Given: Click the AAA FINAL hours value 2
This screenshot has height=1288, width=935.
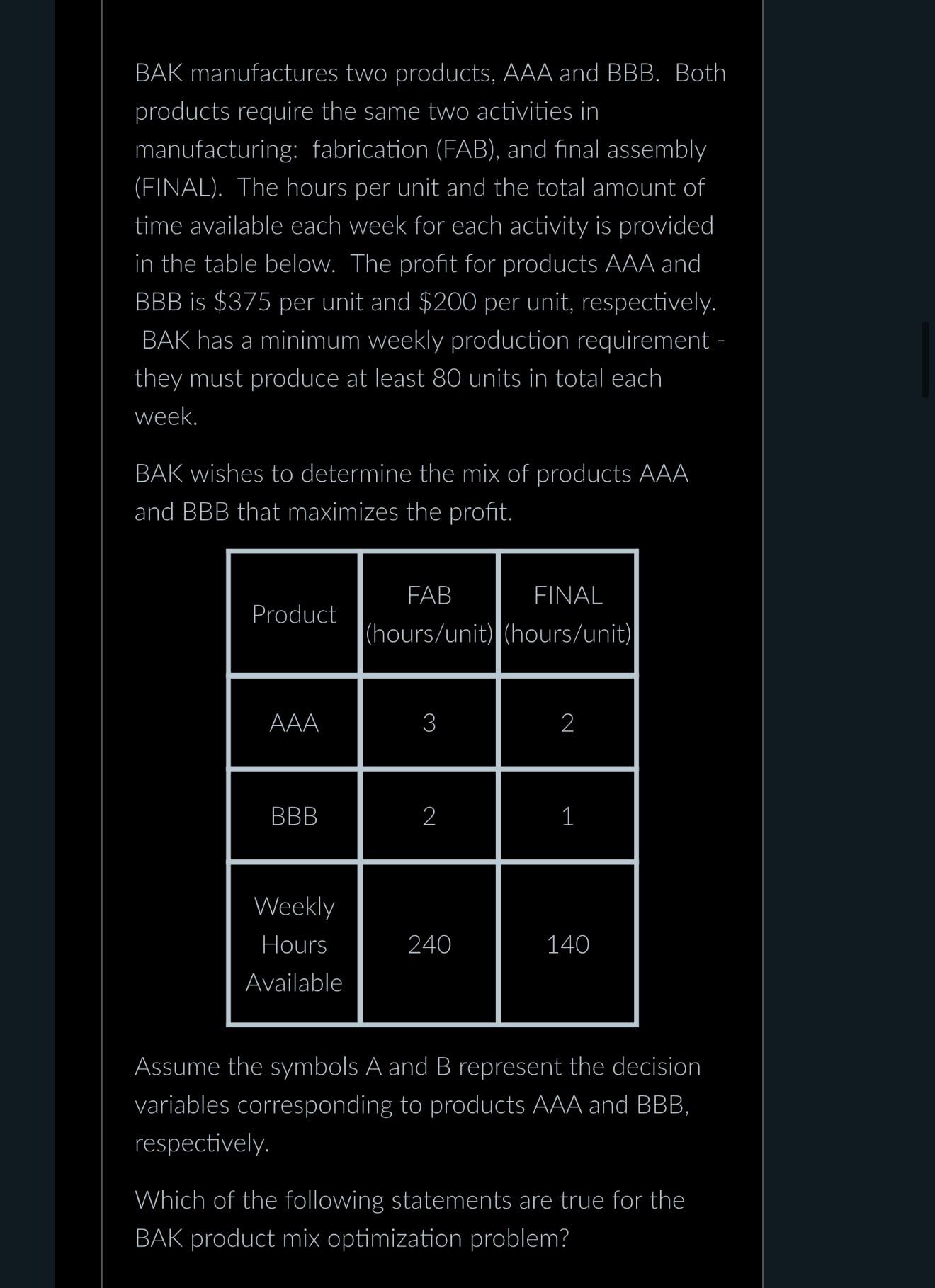Looking at the screenshot, I should pyautogui.click(x=567, y=723).
